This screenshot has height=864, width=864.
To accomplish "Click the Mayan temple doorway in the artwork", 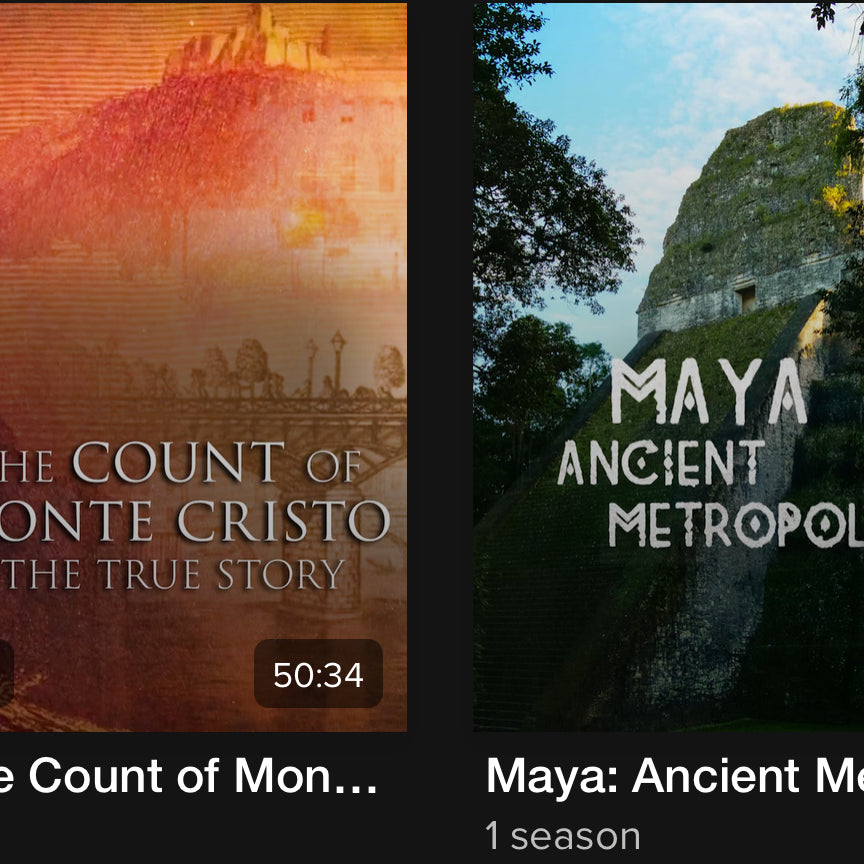I will [x=748, y=299].
